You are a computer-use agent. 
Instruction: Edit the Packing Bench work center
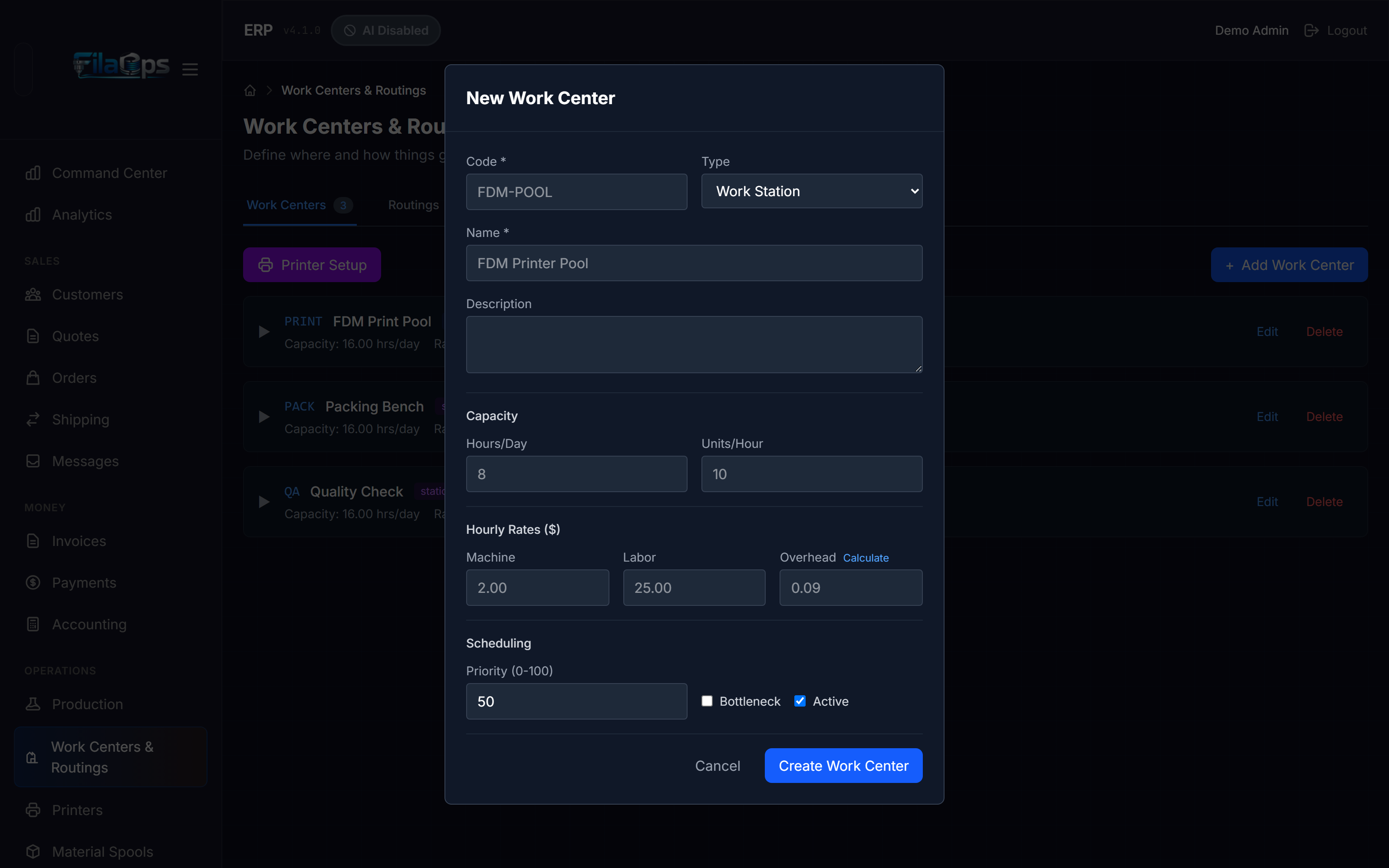pyautogui.click(x=1267, y=417)
